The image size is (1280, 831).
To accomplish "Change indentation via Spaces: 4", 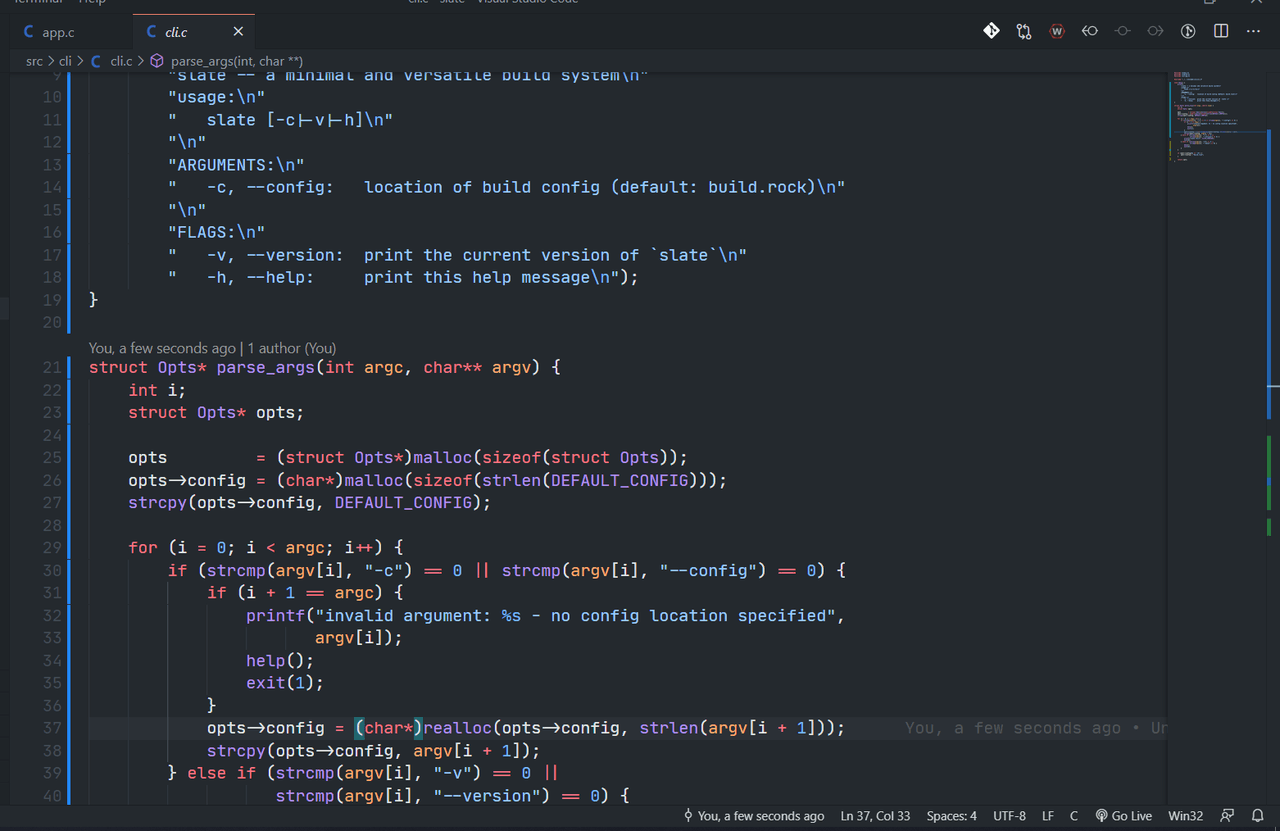I will click(951, 816).
